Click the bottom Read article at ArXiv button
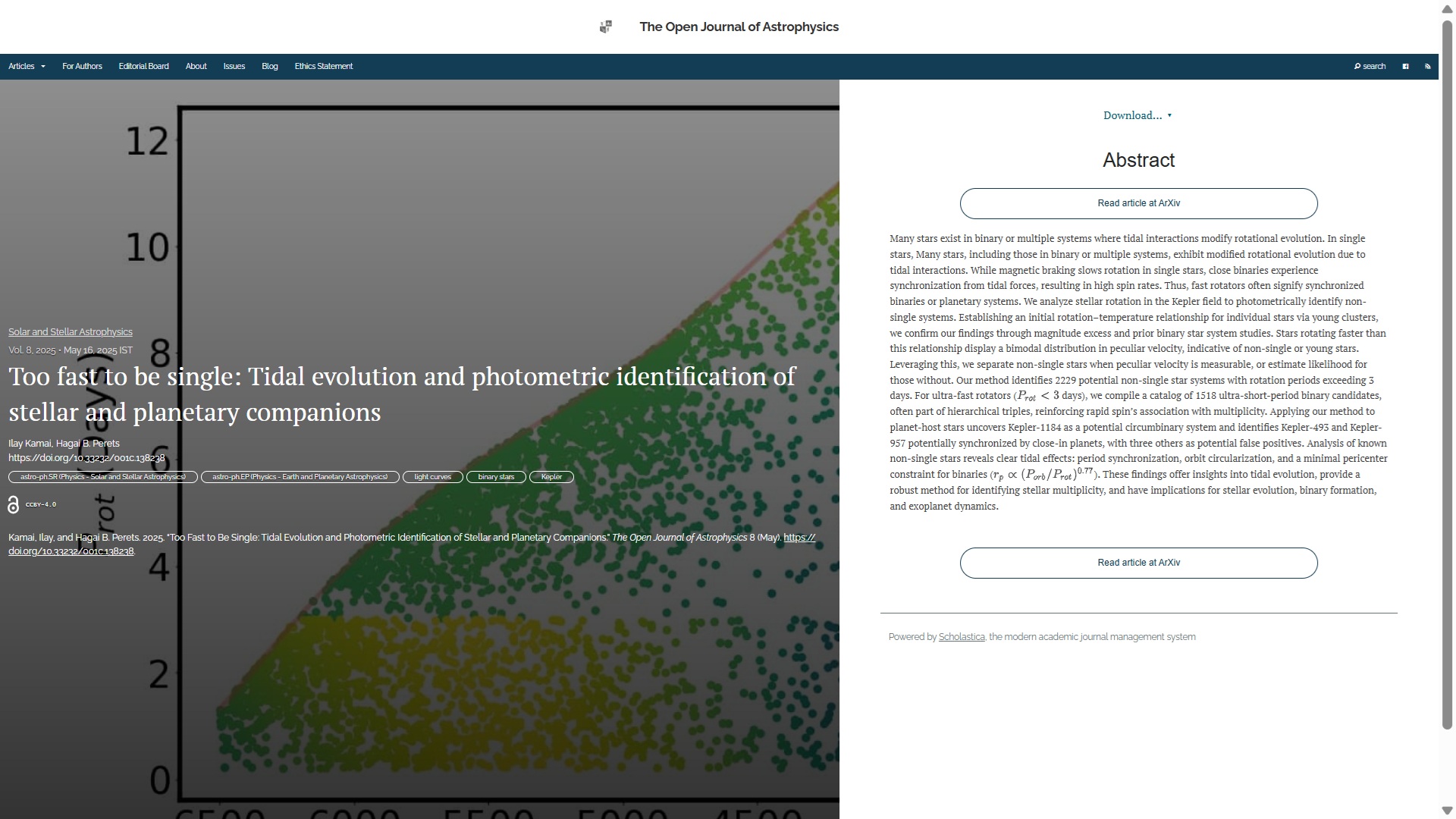This screenshot has width=1456, height=819. tap(1138, 563)
